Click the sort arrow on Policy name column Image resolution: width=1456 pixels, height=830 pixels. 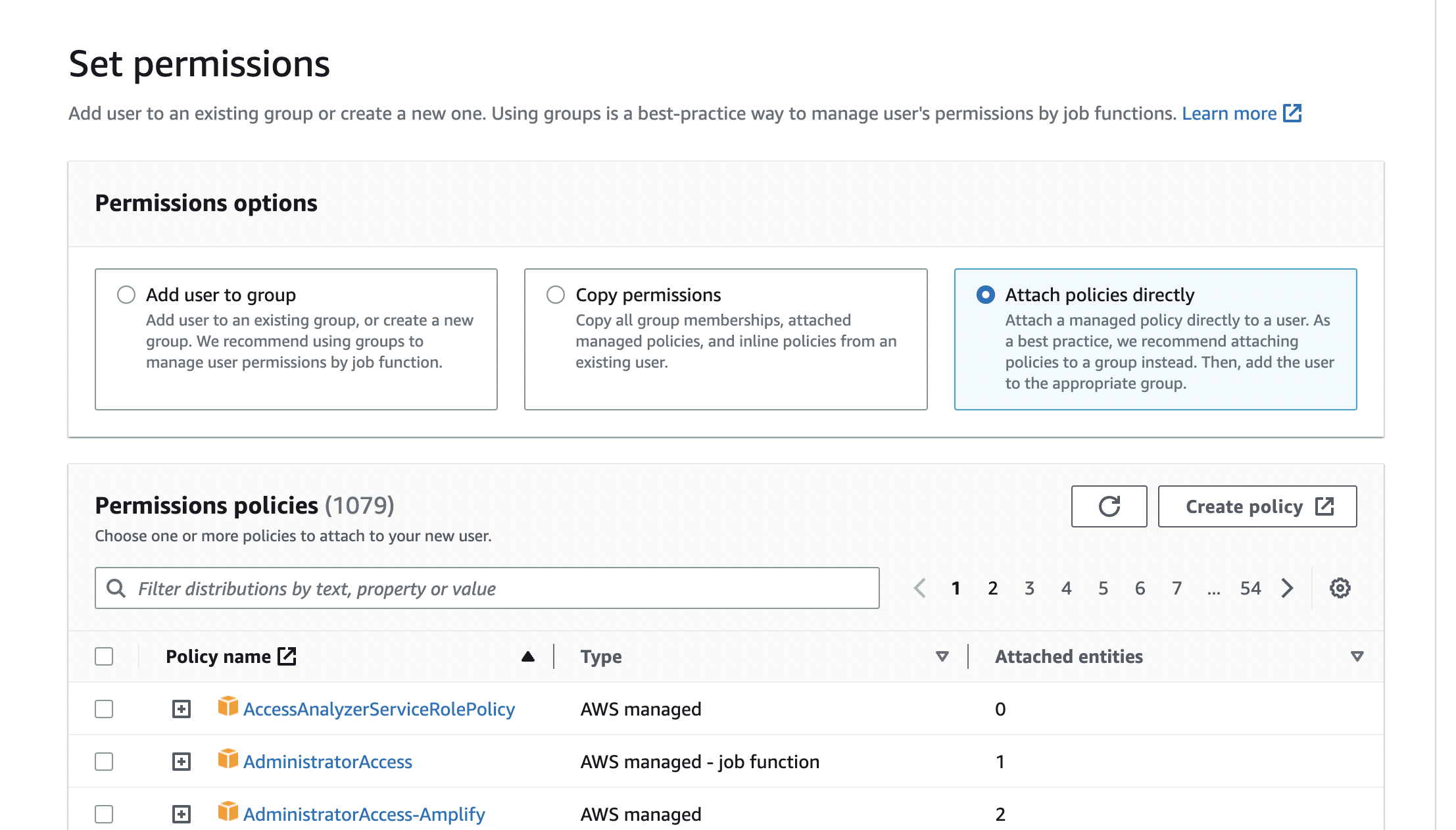point(528,656)
